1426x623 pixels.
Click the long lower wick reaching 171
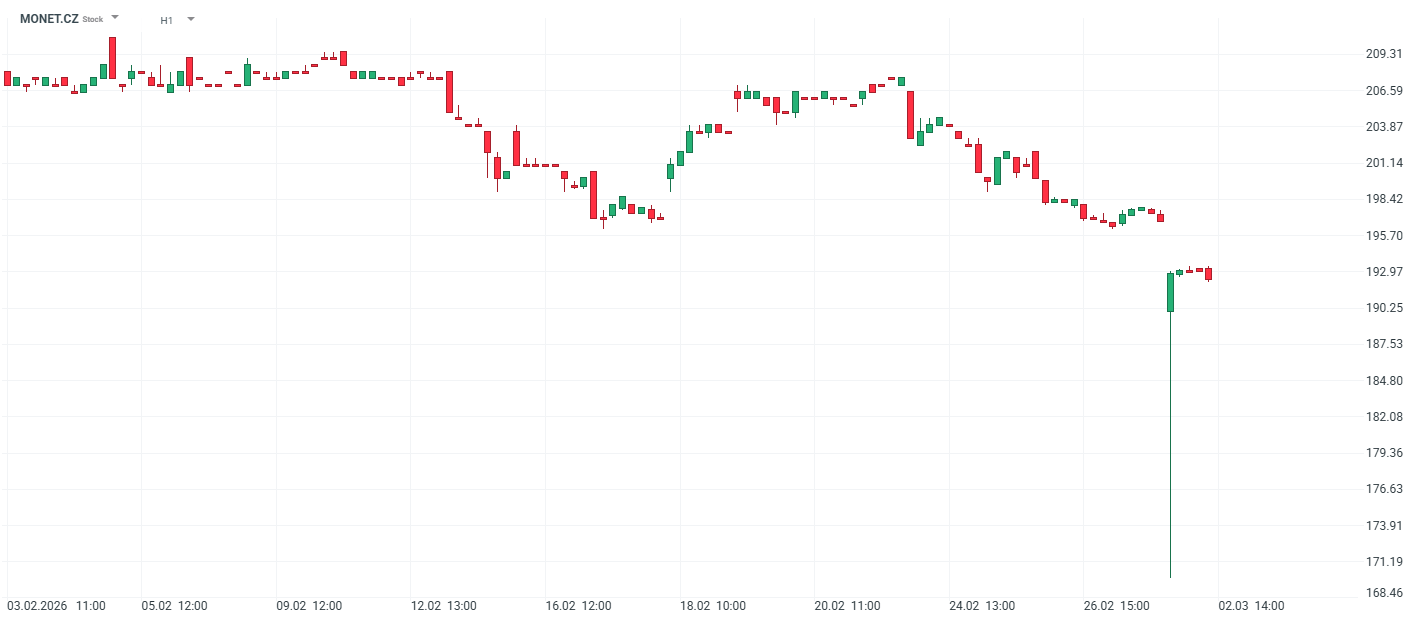(1170, 450)
